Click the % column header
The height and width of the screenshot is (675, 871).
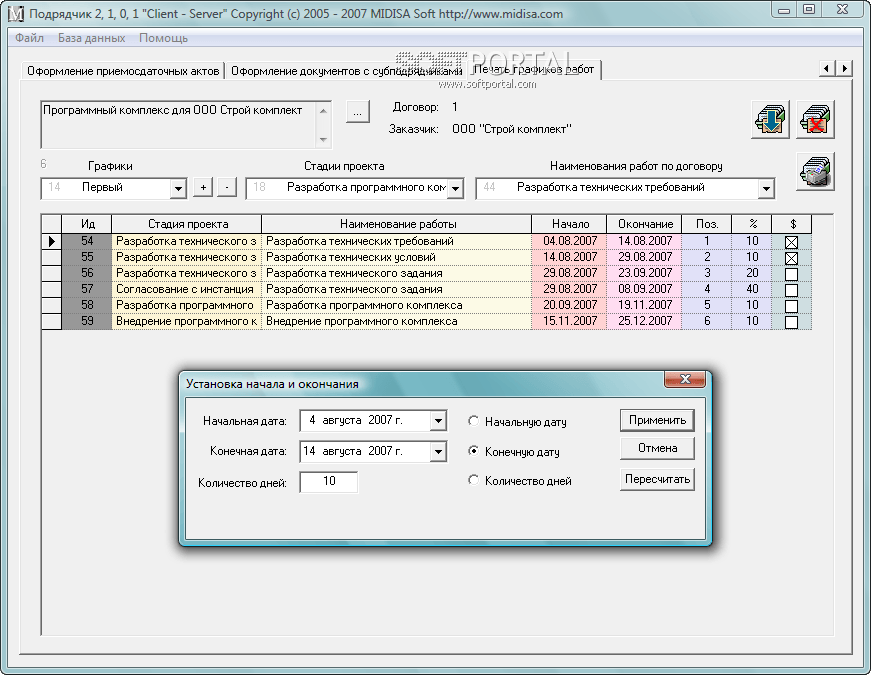pyautogui.click(x=752, y=224)
